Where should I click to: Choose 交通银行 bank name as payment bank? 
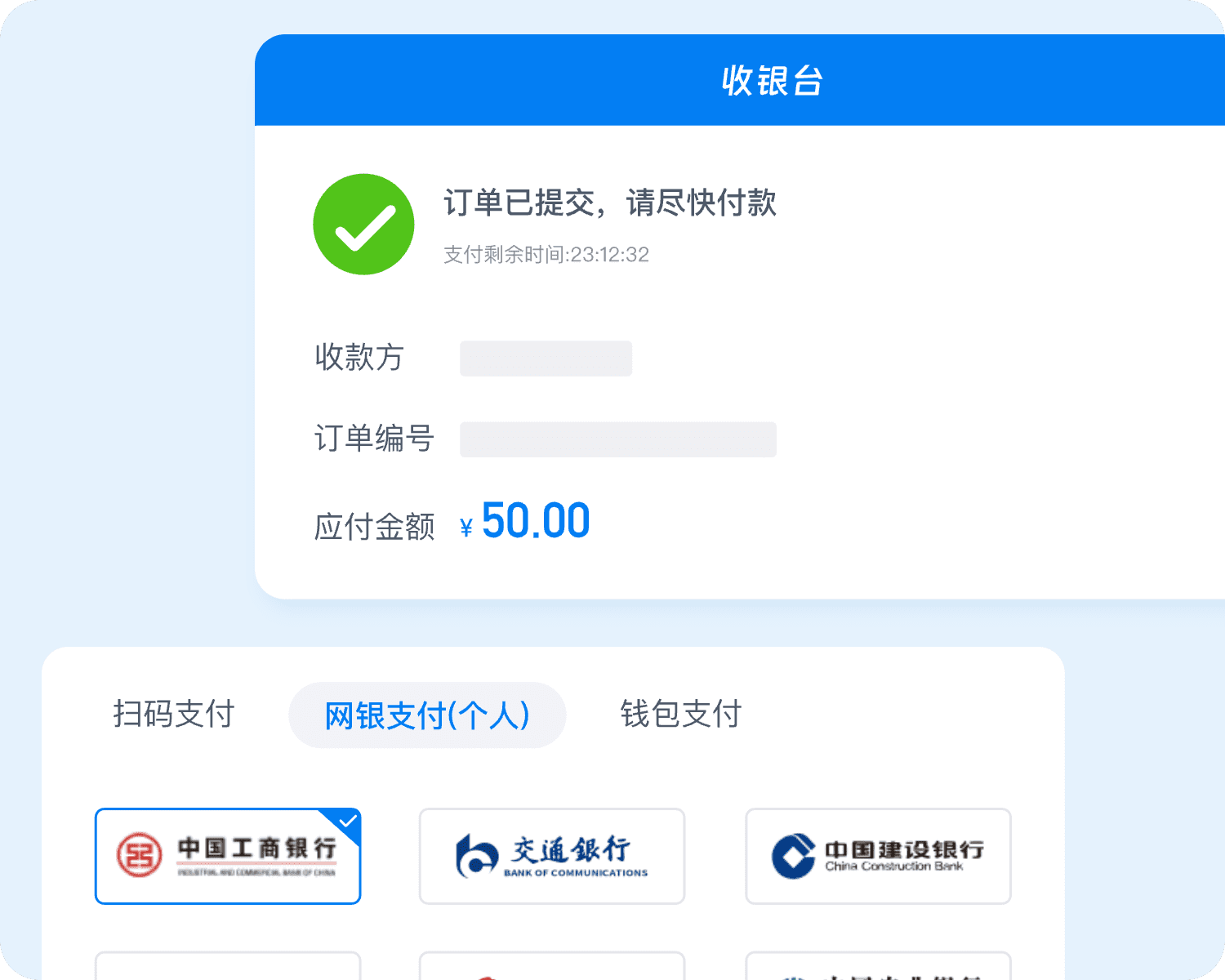tap(571, 849)
